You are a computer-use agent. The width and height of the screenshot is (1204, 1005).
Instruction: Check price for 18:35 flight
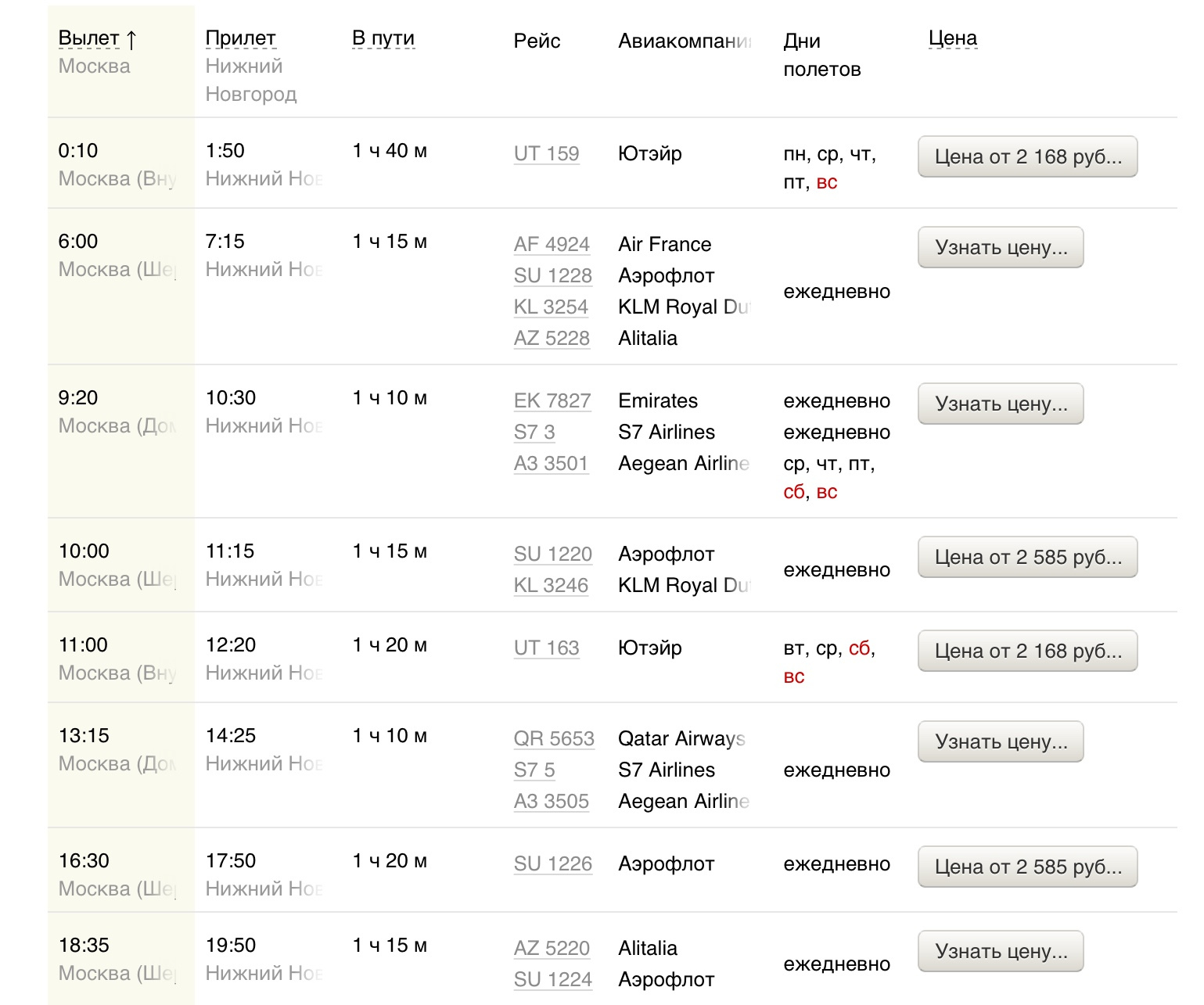(1001, 952)
